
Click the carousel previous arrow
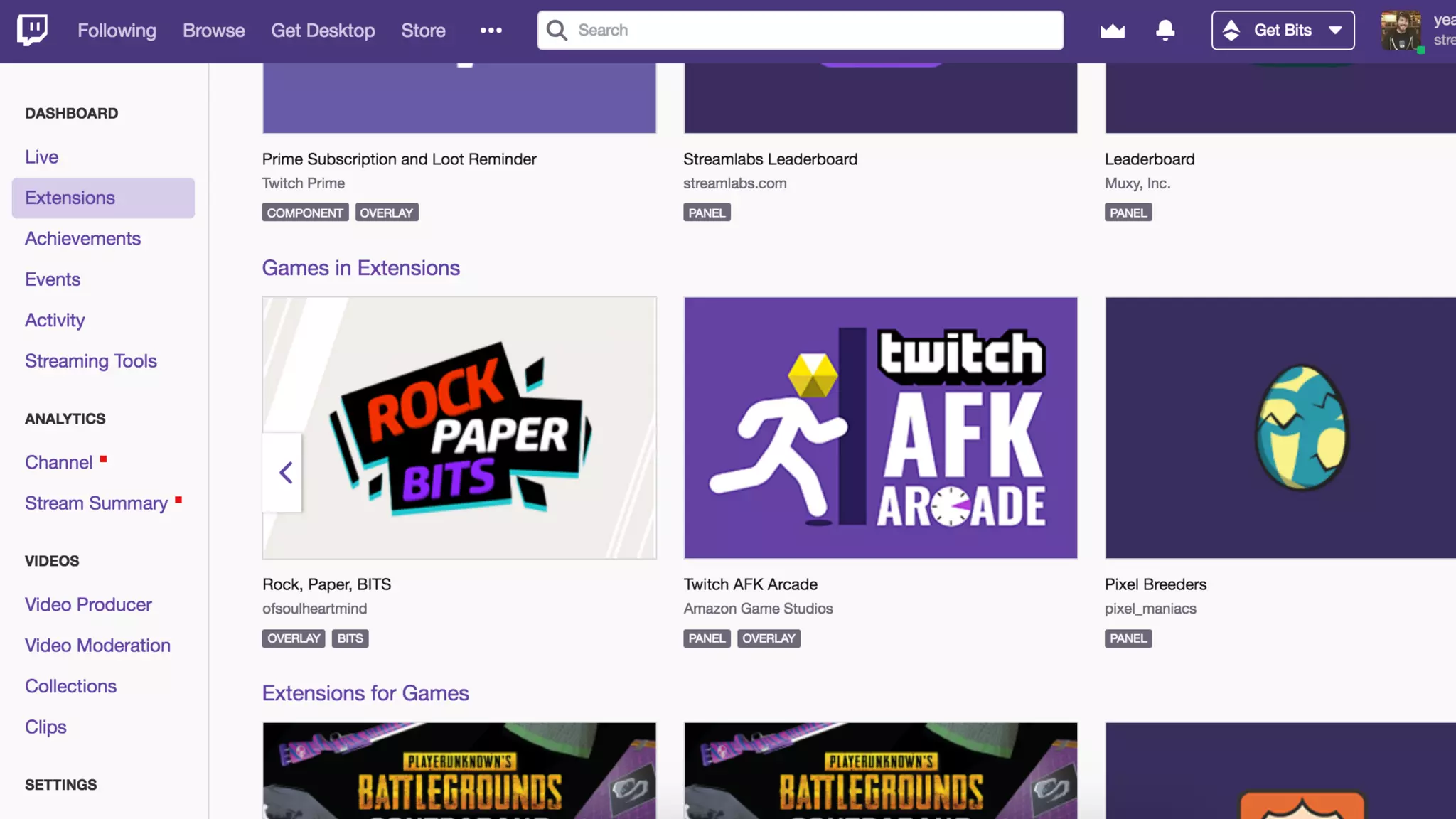tap(284, 472)
